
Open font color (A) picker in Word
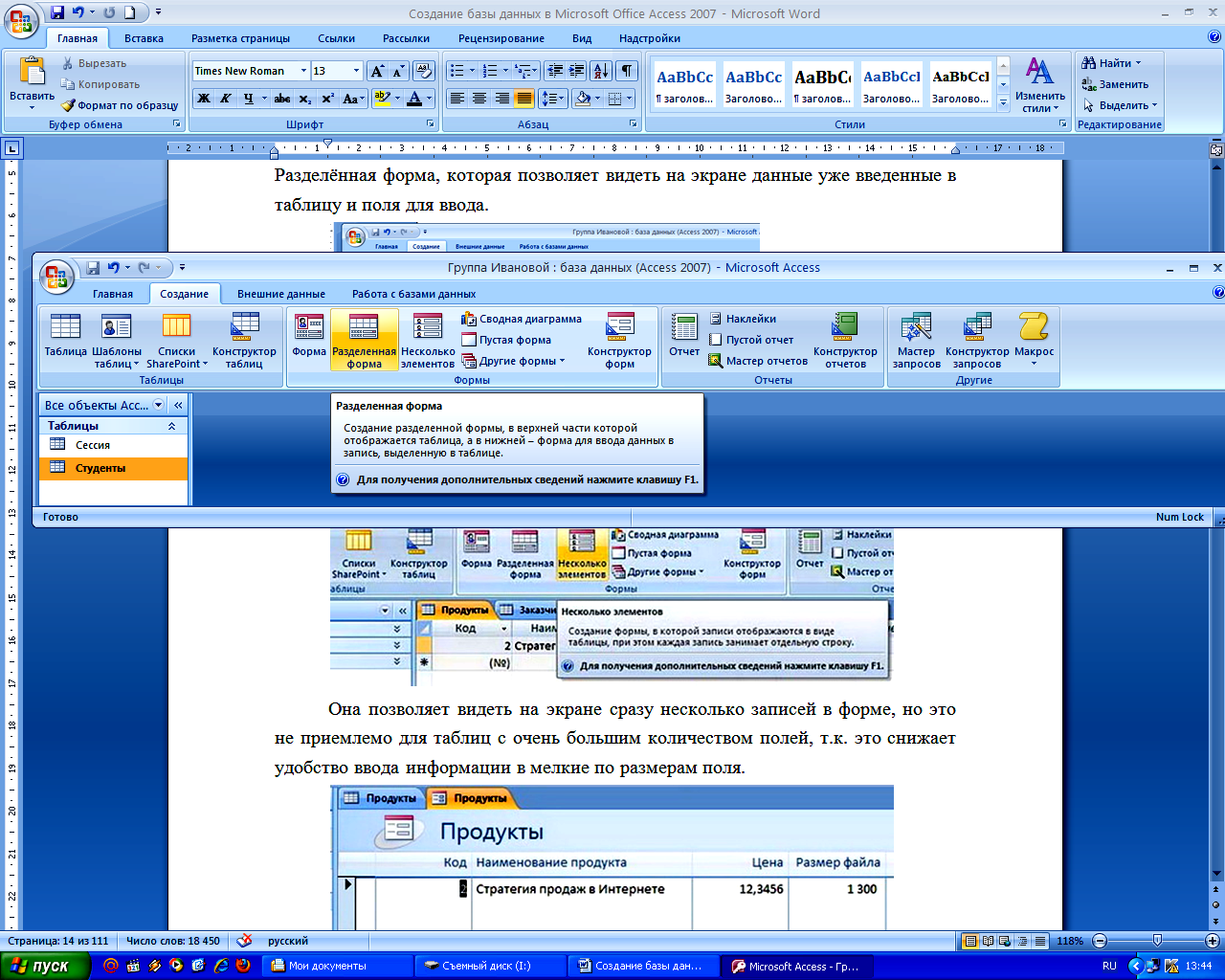click(x=430, y=98)
